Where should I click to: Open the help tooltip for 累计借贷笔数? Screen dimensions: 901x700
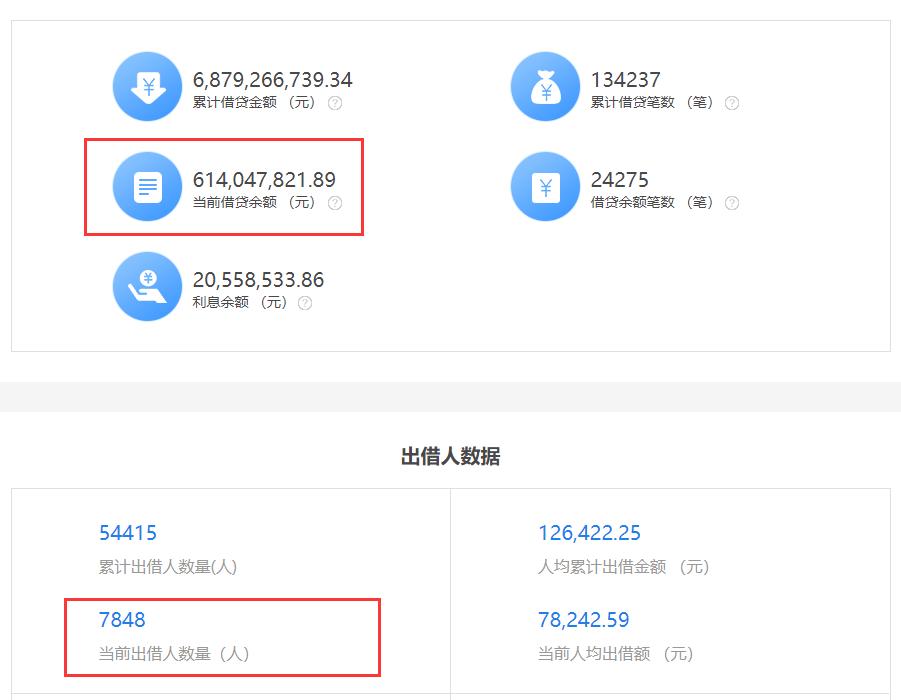pos(731,103)
